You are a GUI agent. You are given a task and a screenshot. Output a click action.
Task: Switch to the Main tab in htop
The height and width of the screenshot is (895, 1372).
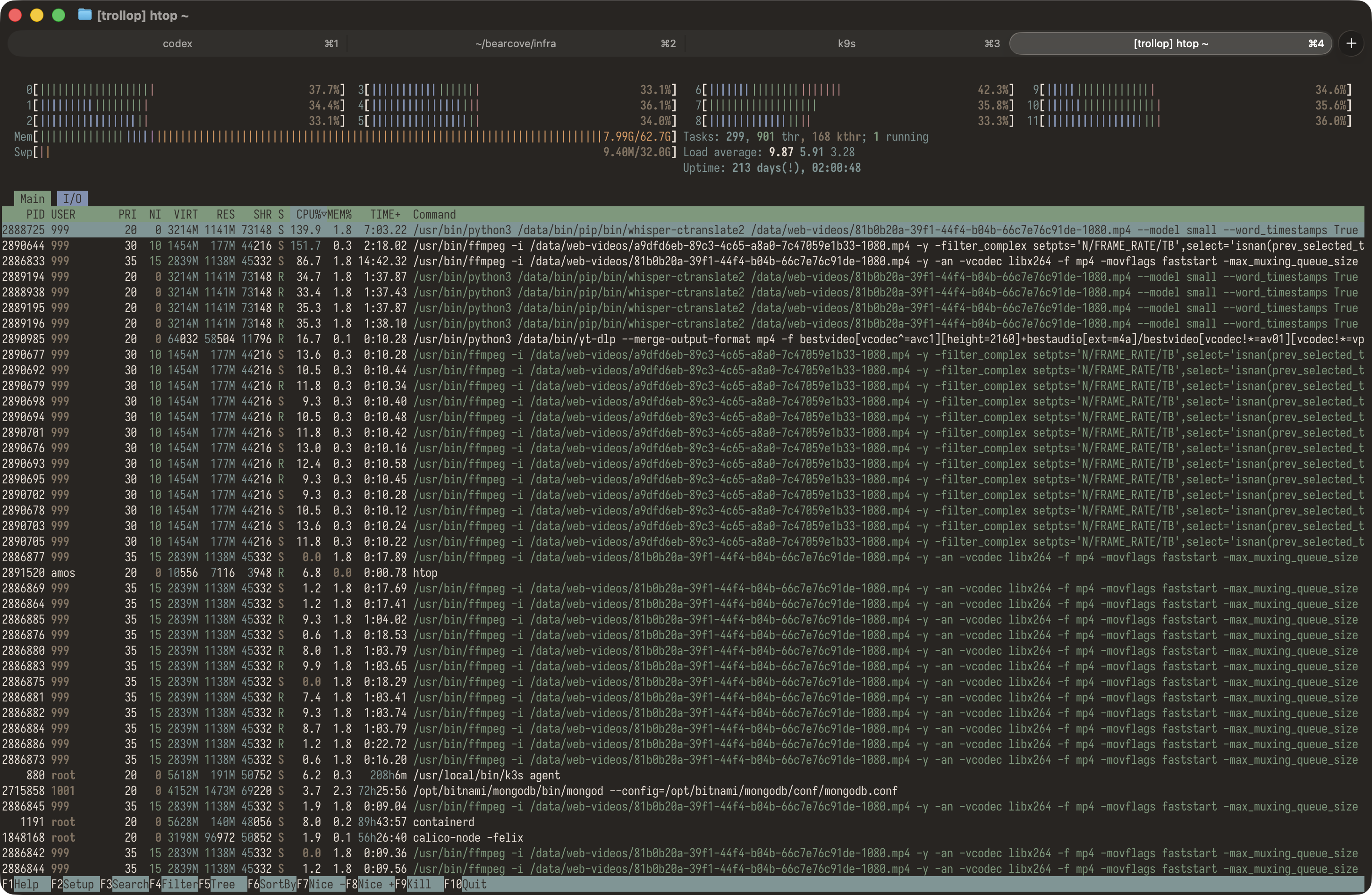coord(32,198)
